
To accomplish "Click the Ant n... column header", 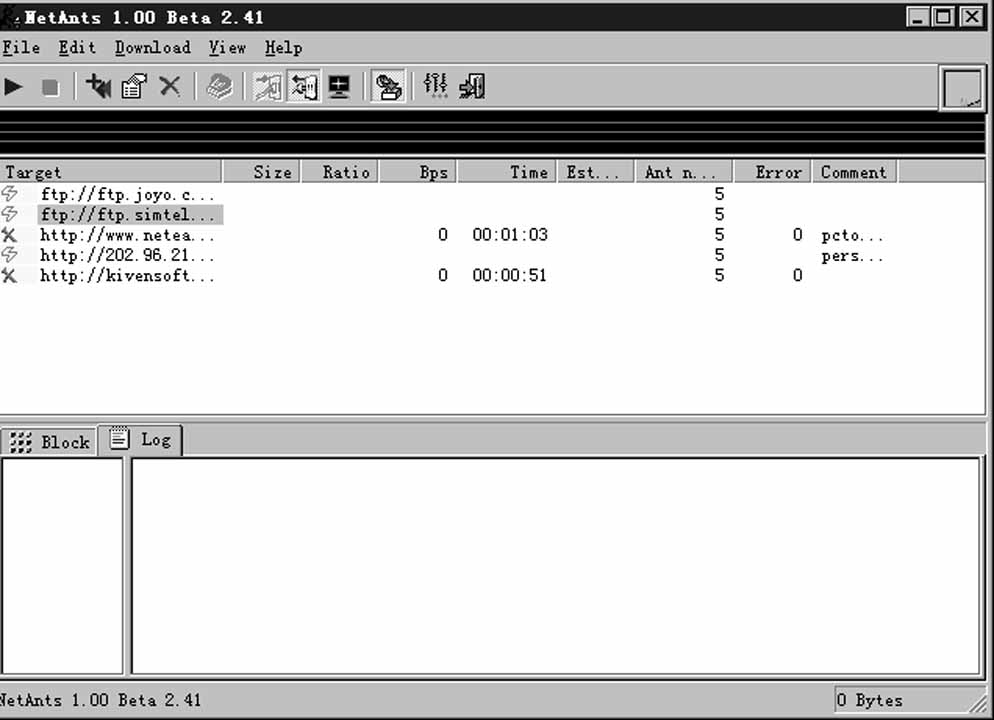I will [x=684, y=172].
